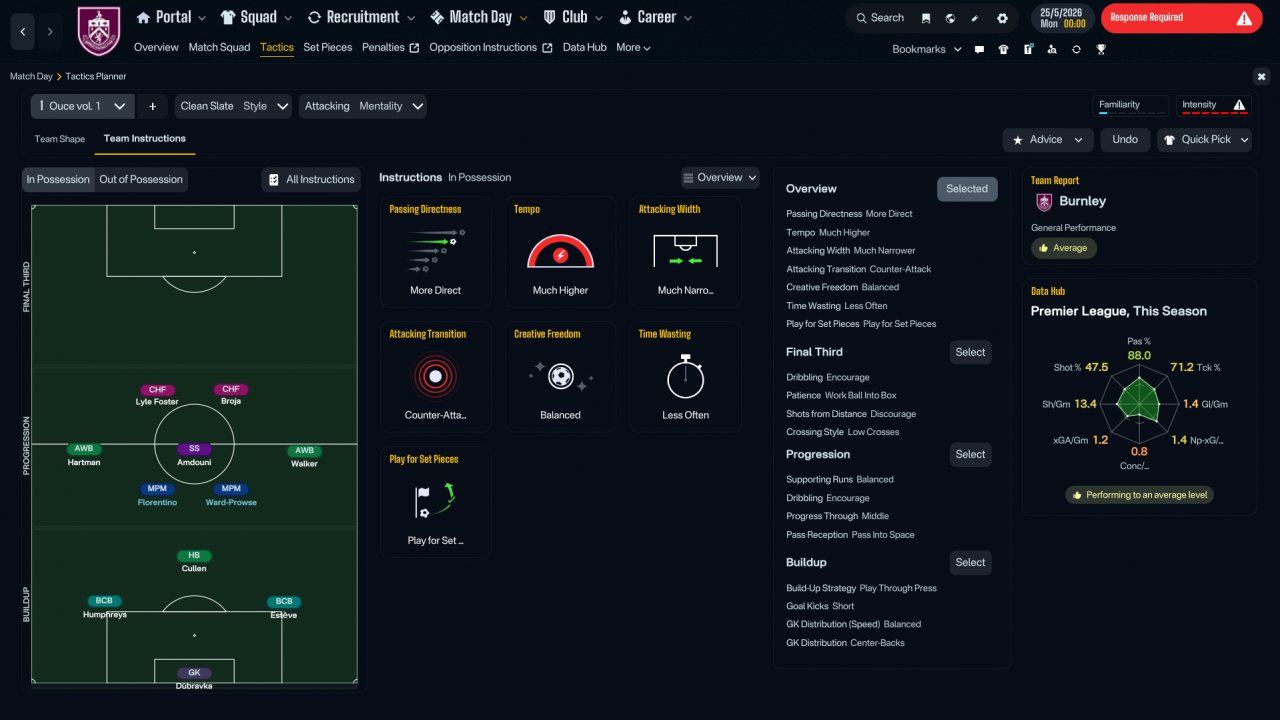1280x720 pixels.
Task: Click the Burnley club crest logo
Action: 99,31
